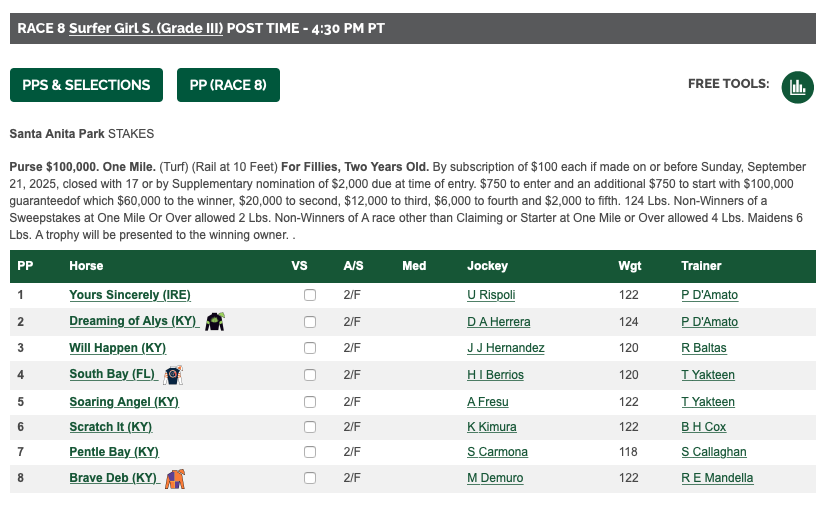Open the Free Tools chart icon

click(797, 85)
